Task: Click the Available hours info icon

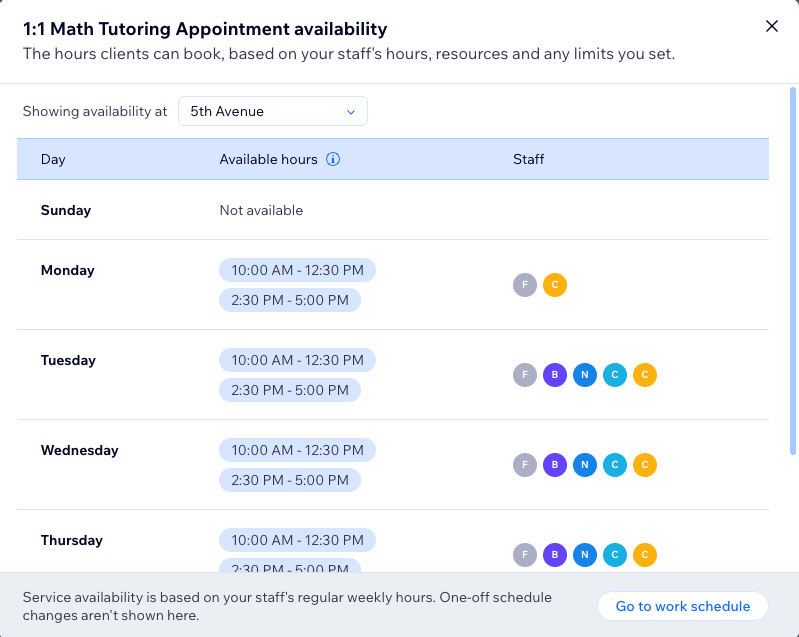Action: [333, 159]
